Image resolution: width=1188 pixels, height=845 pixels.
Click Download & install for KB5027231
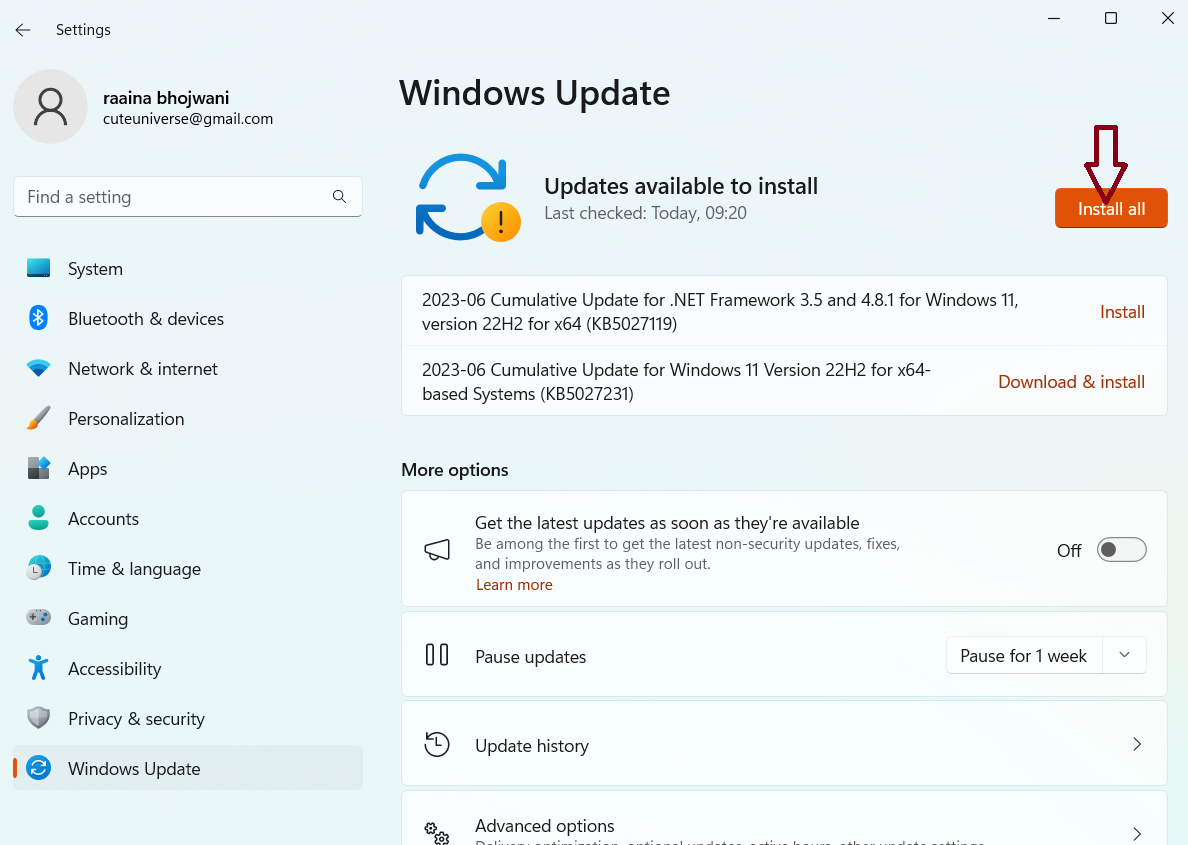click(1071, 382)
